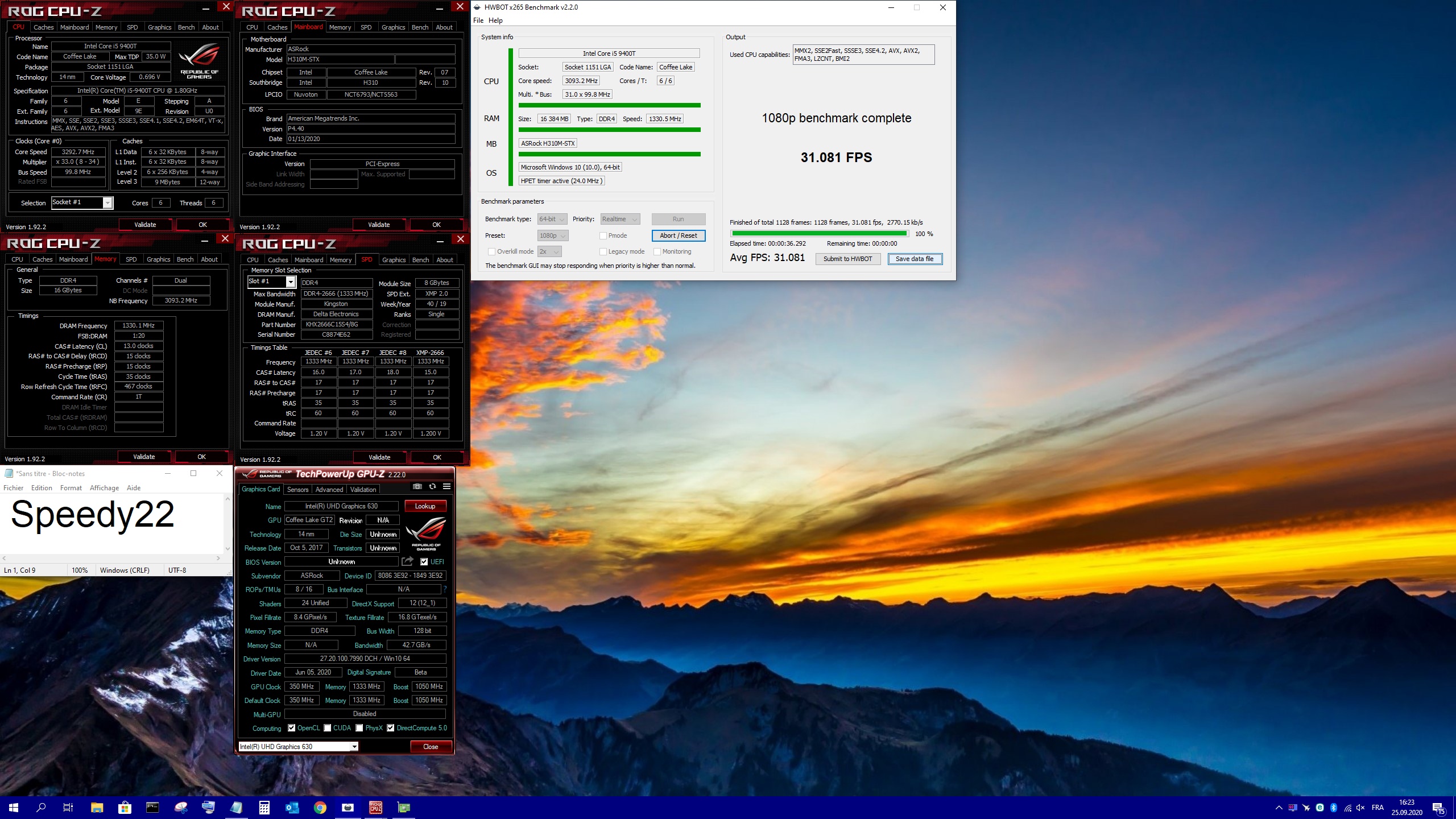Click the BIOS version export icon in GPU-Z
This screenshot has height=819, width=1456.
click(407, 562)
